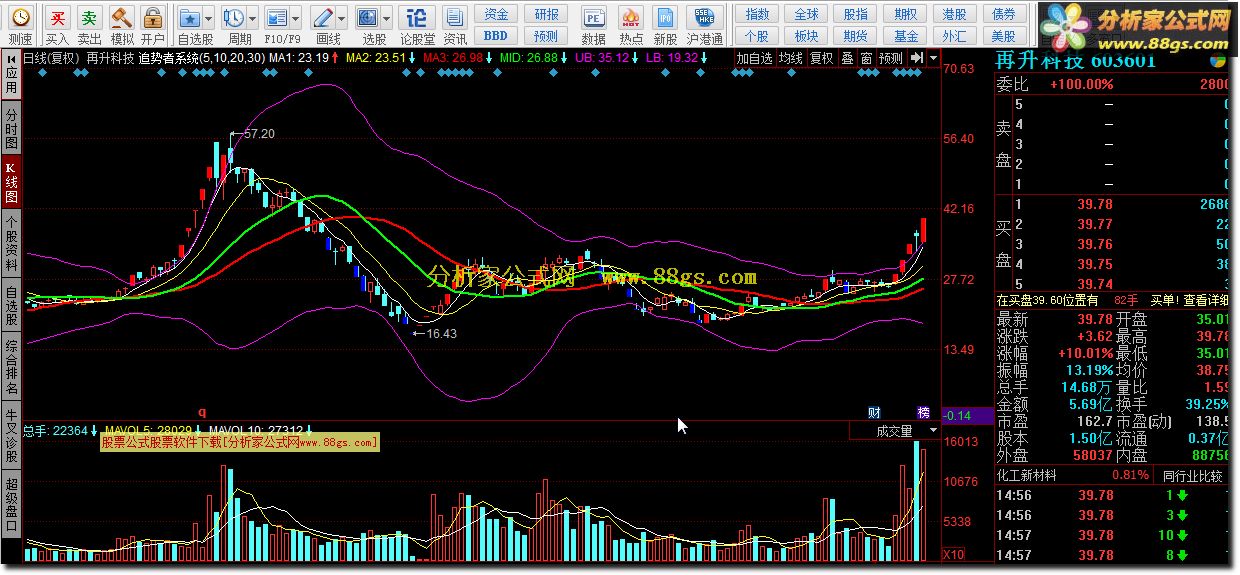This screenshot has height=575, width=1240.
Task: Click the 榜 ranking marker on chart
Action: point(923,412)
